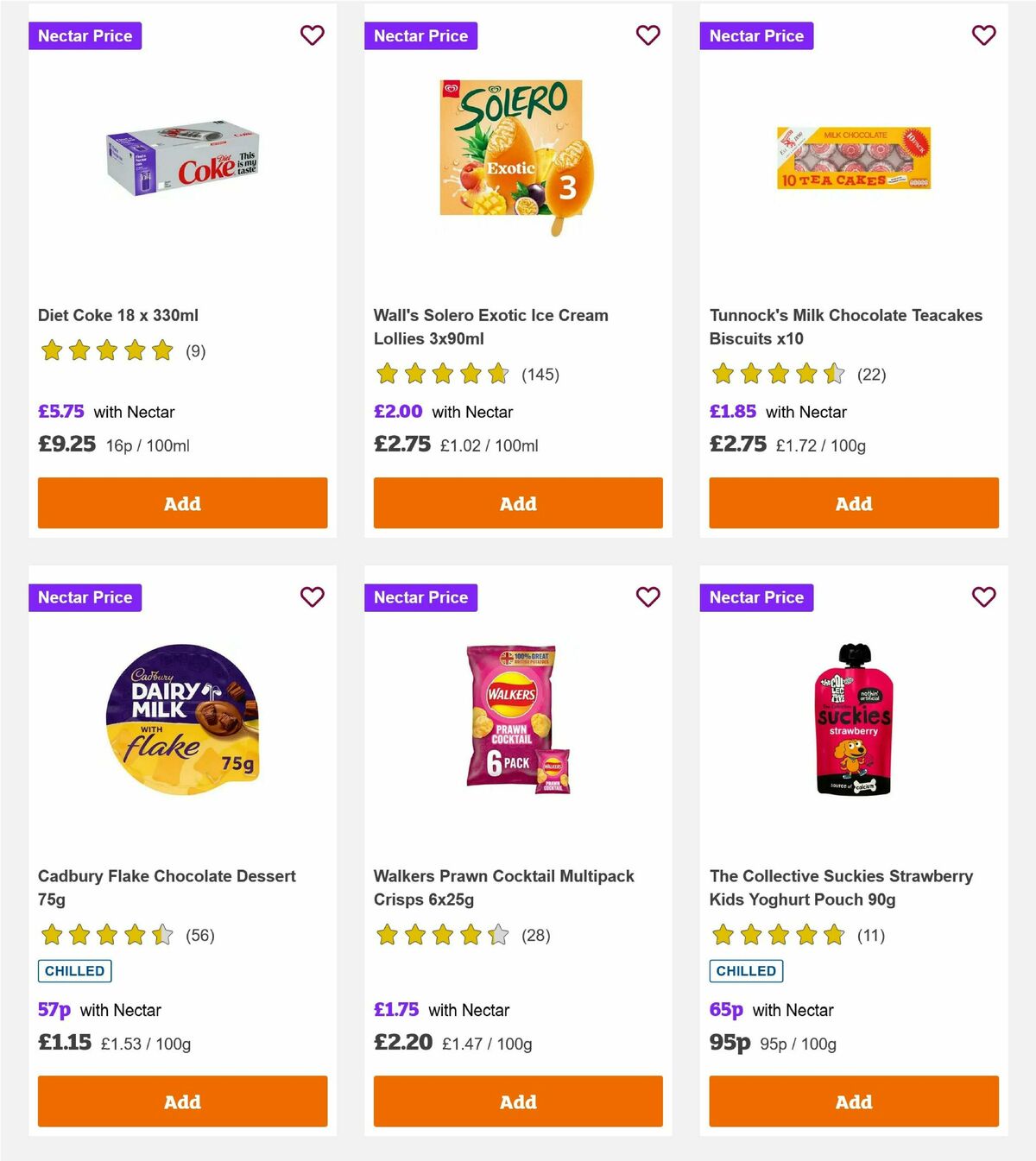Select the CHILLED tag on Cadbury dessert
Viewport: 1036px width, 1161px height.
coord(74,970)
